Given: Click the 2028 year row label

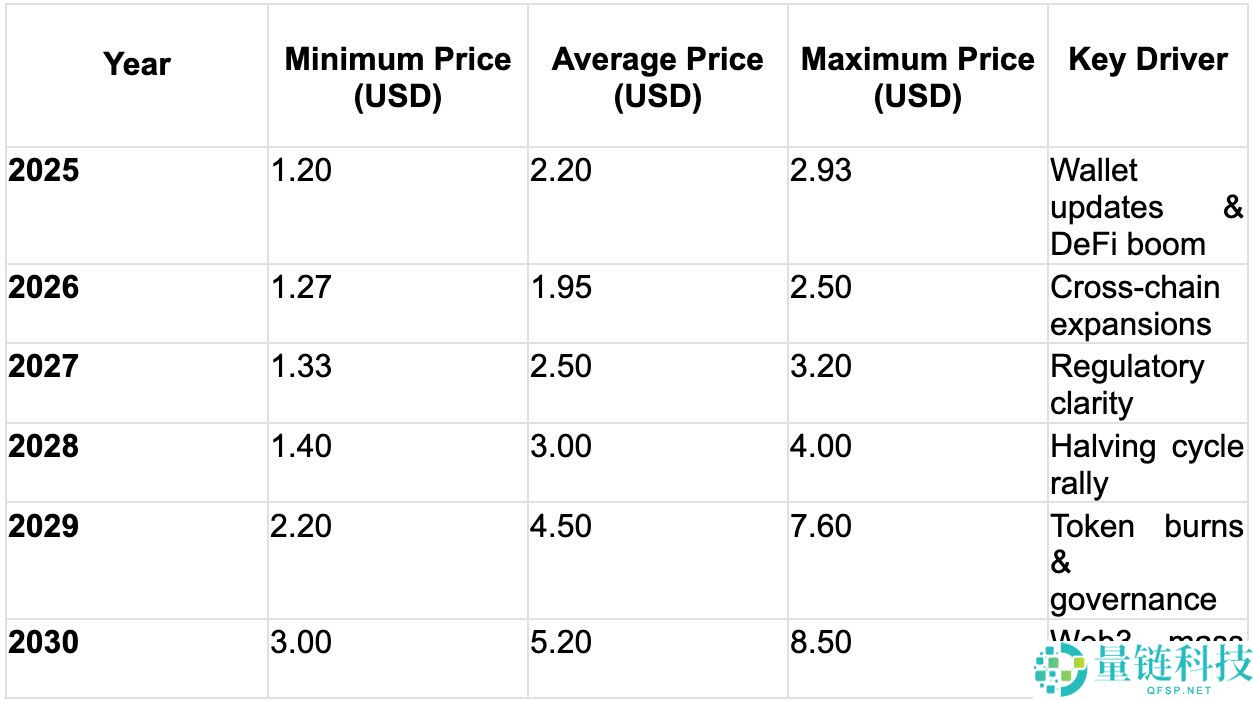Looking at the screenshot, I should pyautogui.click(x=44, y=446).
